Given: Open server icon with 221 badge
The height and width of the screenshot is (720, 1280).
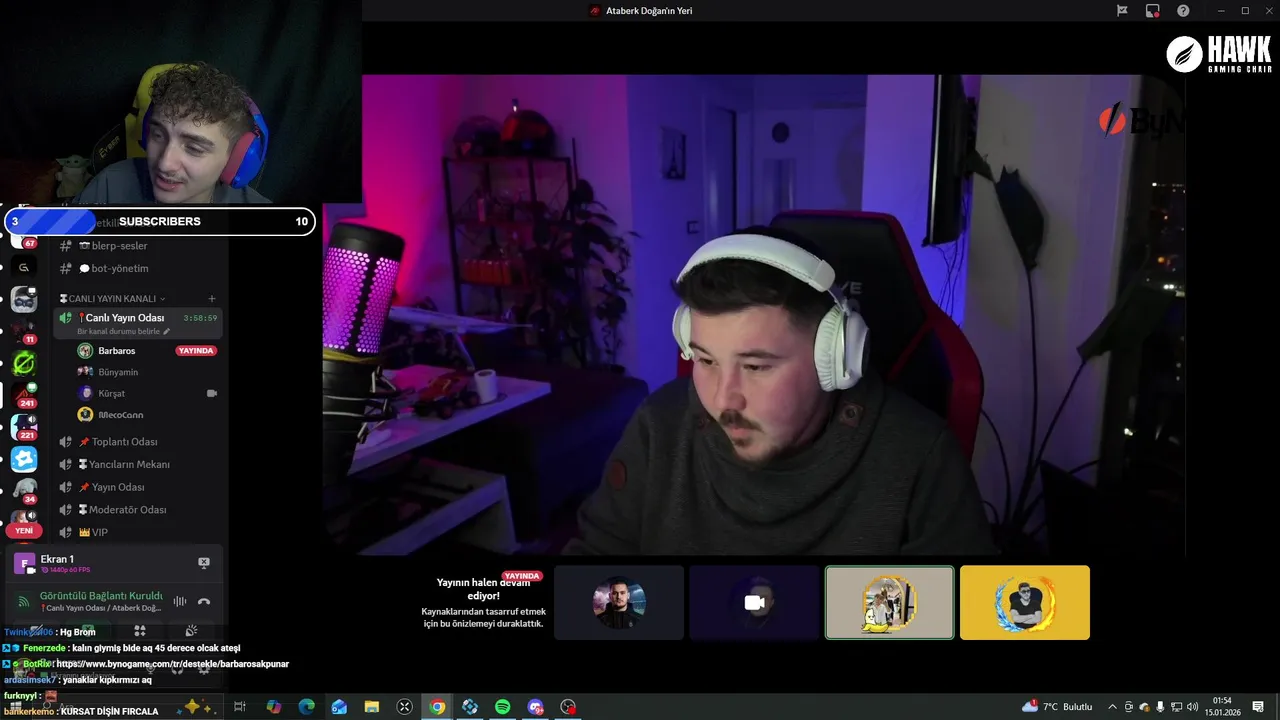Looking at the screenshot, I should point(24,427).
